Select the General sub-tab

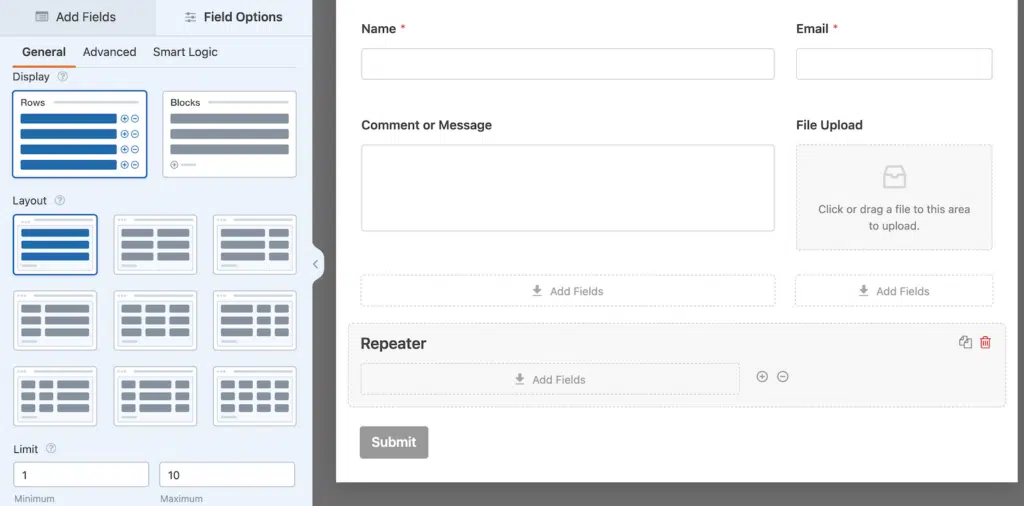pos(44,52)
